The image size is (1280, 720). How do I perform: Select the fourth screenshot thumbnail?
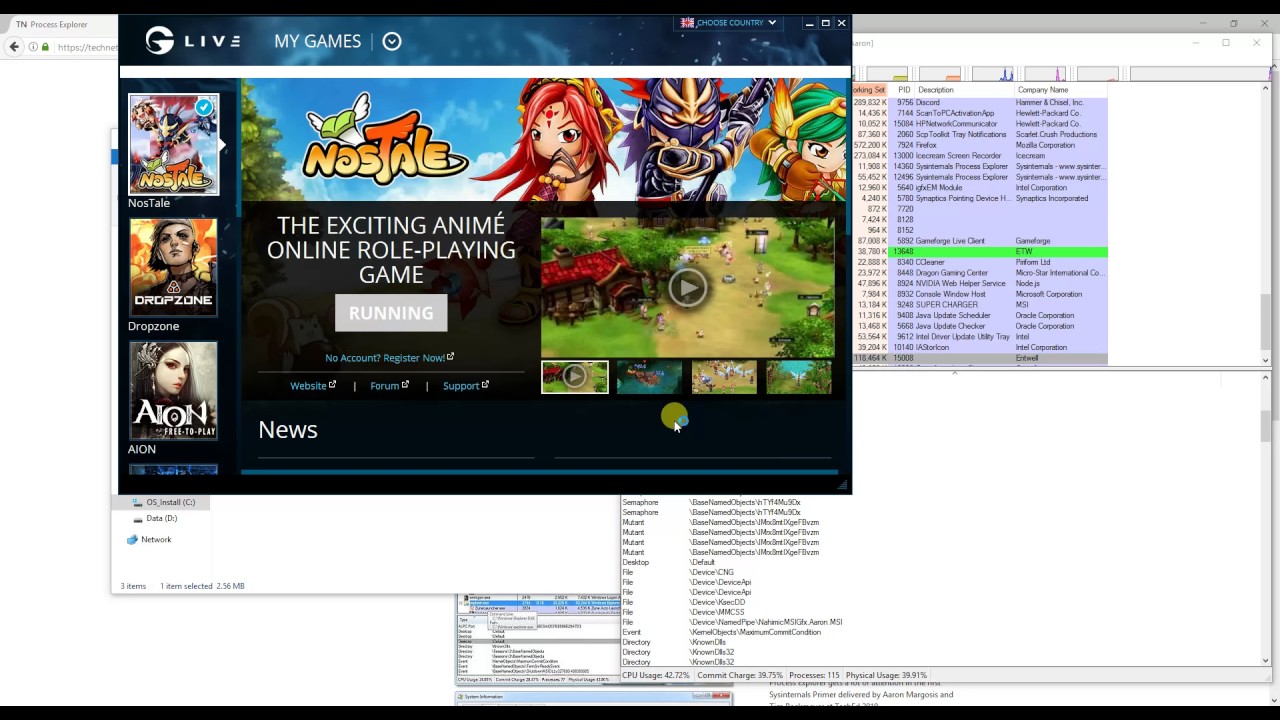tap(799, 377)
